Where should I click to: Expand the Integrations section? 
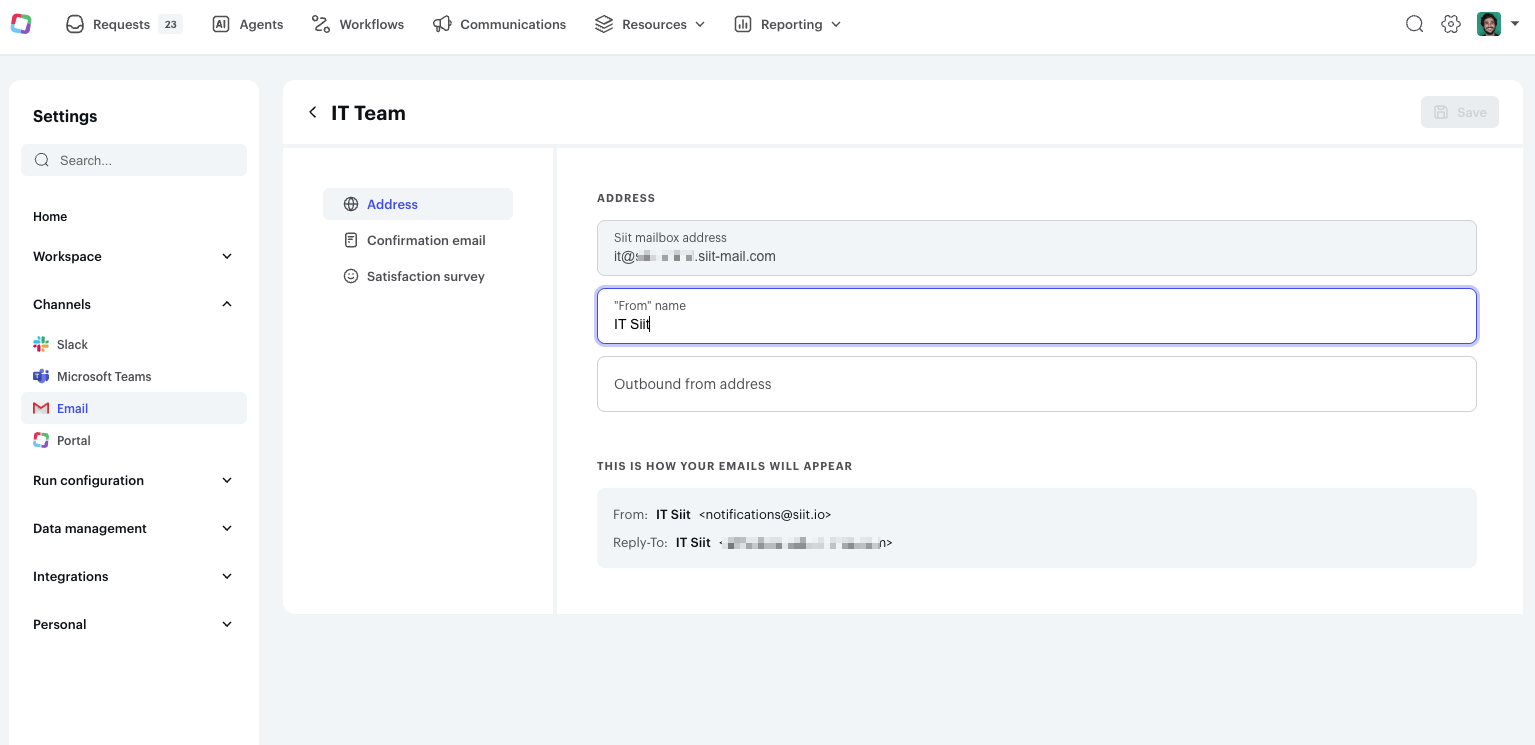(133, 576)
